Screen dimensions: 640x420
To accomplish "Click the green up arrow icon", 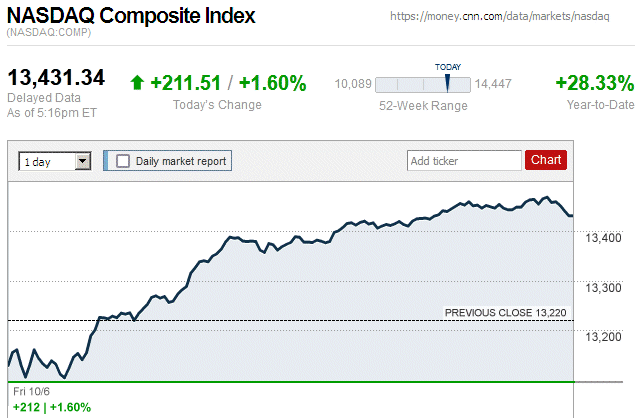I will click(x=137, y=83).
